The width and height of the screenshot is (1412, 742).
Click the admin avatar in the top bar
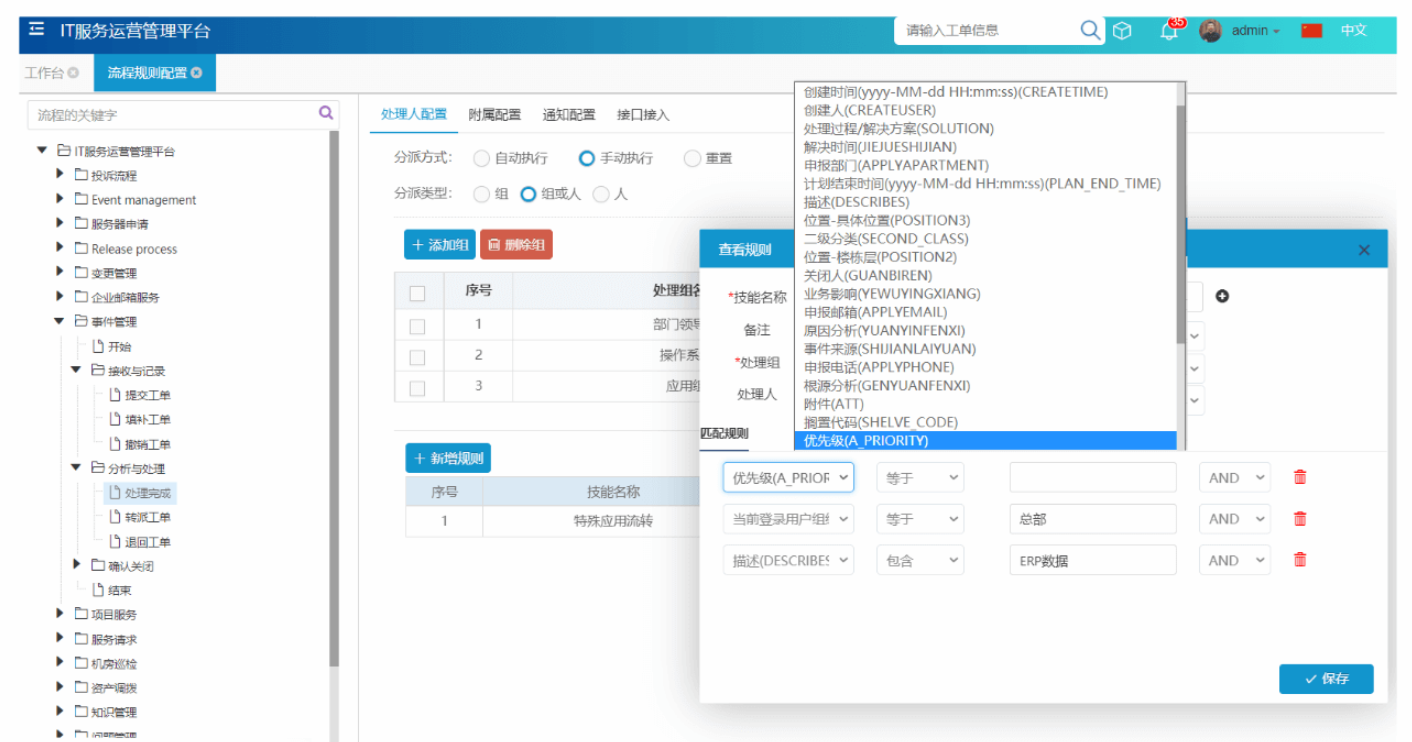point(1209,30)
